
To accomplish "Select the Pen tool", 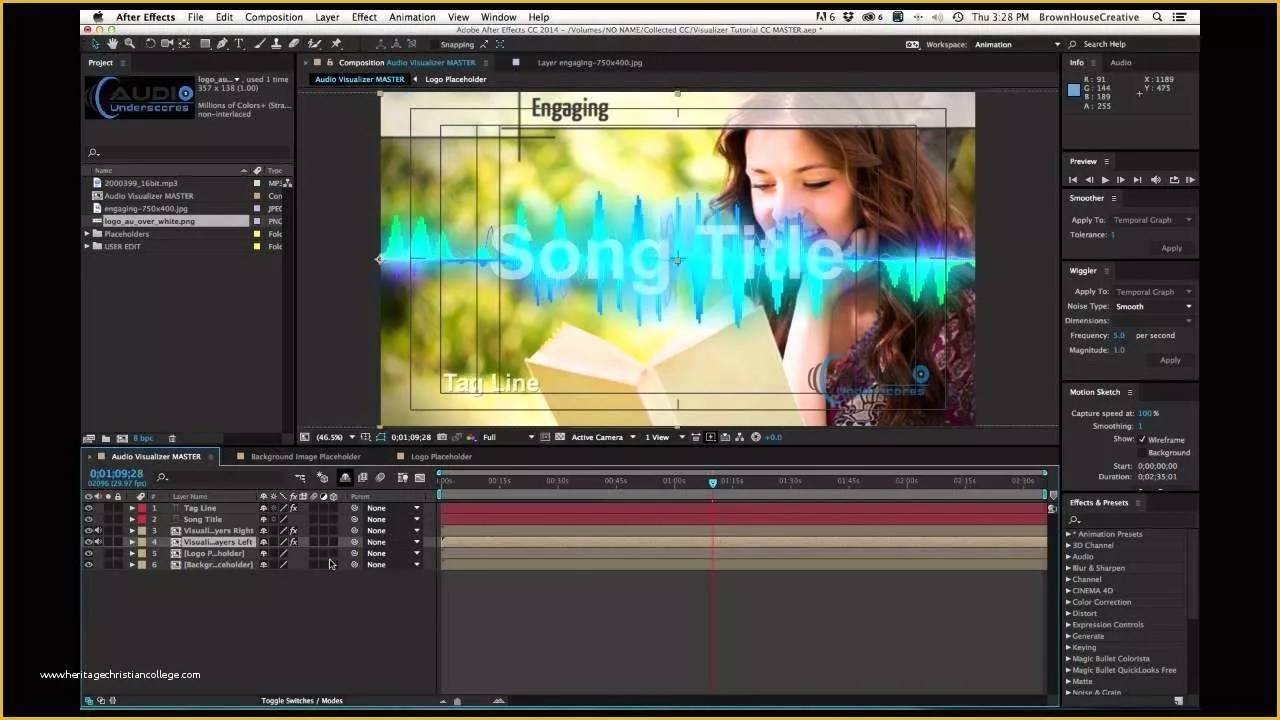I will point(222,44).
